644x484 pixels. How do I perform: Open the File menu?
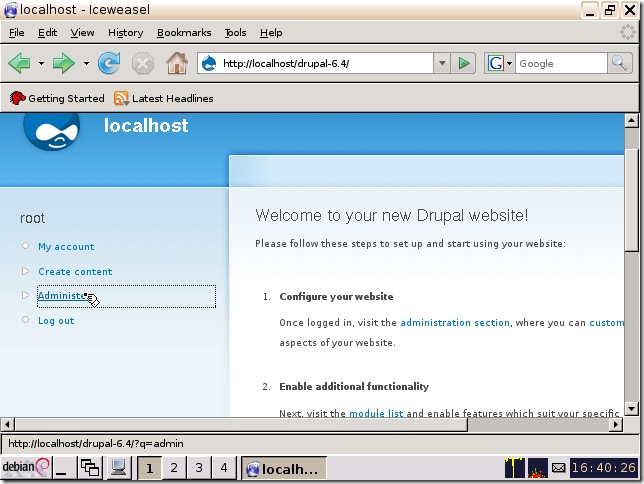(x=17, y=32)
